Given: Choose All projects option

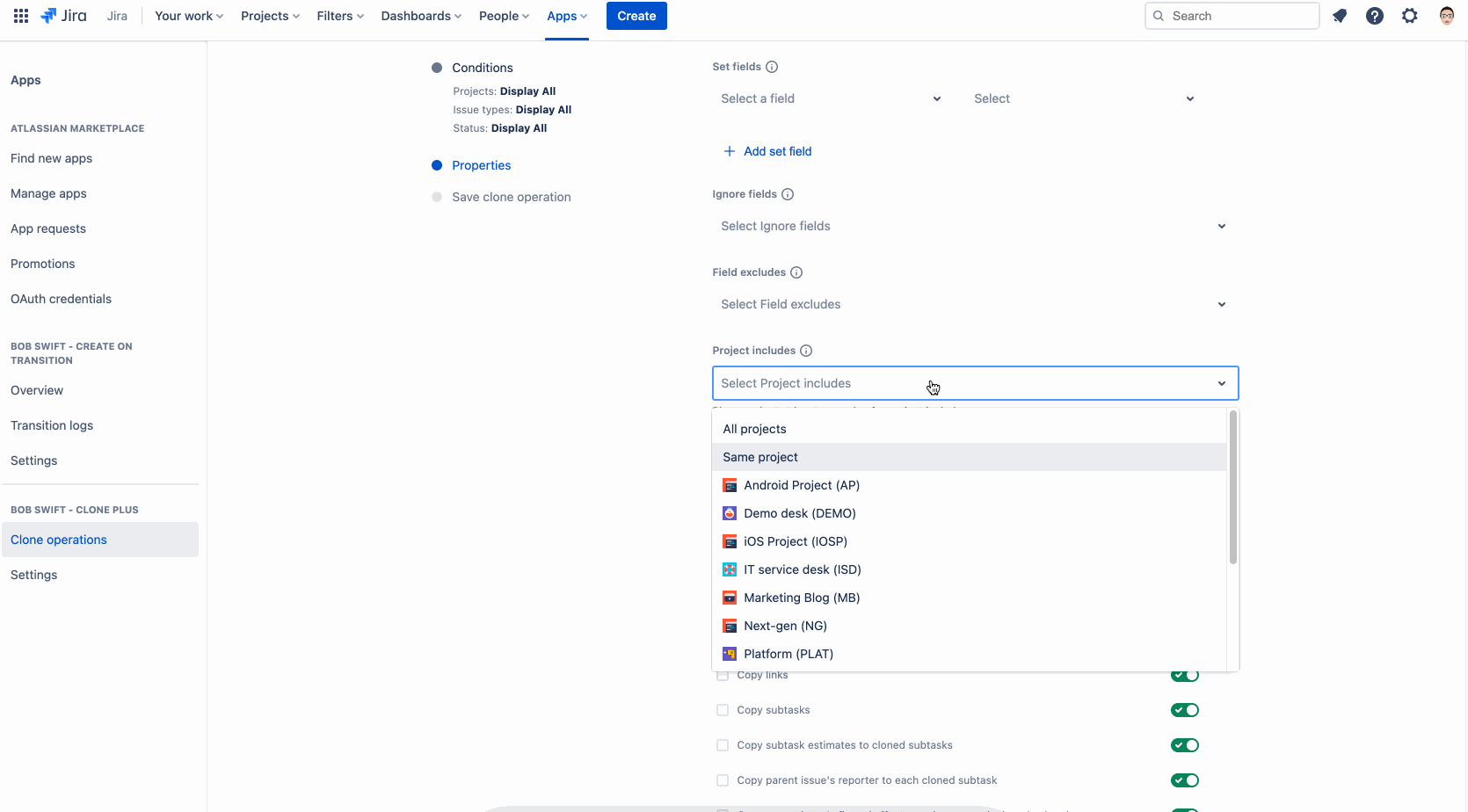Looking at the screenshot, I should pyautogui.click(x=969, y=429).
